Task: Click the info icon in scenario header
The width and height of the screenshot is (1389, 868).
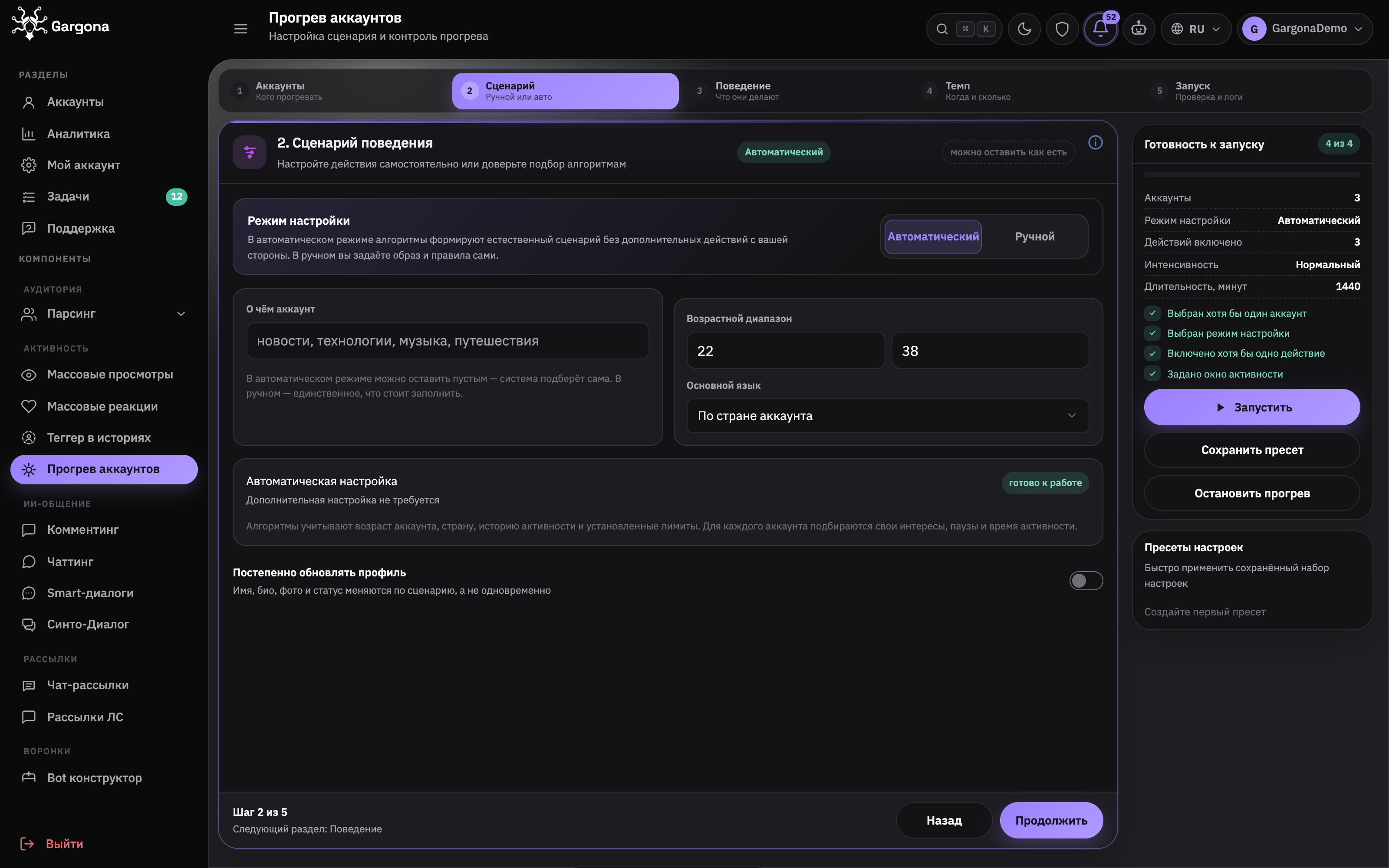Action: [1095, 142]
